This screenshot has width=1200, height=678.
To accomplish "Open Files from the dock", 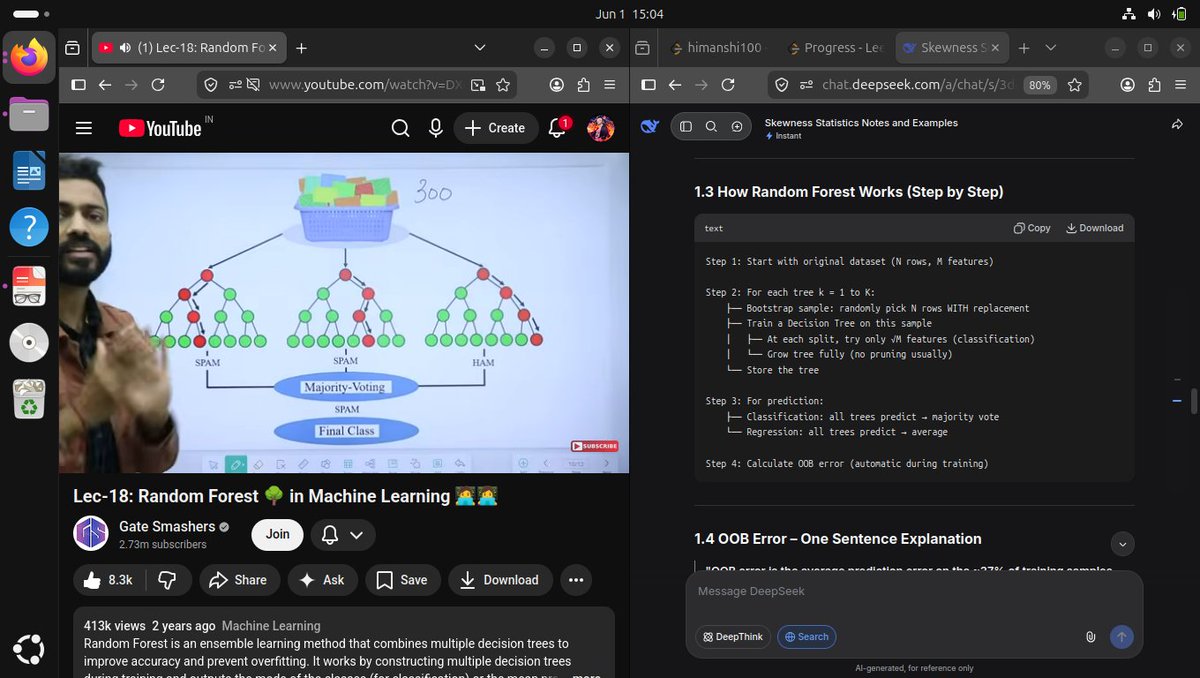I will point(29,115).
